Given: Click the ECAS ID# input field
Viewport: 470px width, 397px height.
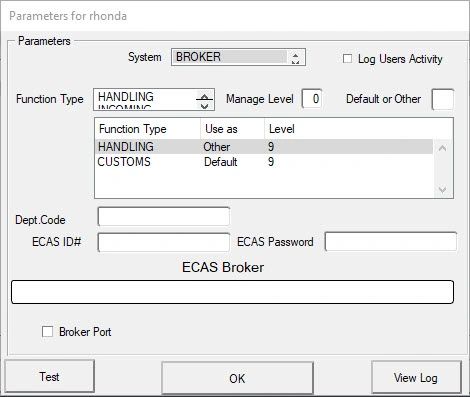Looking at the screenshot, I should click(164, 242).
